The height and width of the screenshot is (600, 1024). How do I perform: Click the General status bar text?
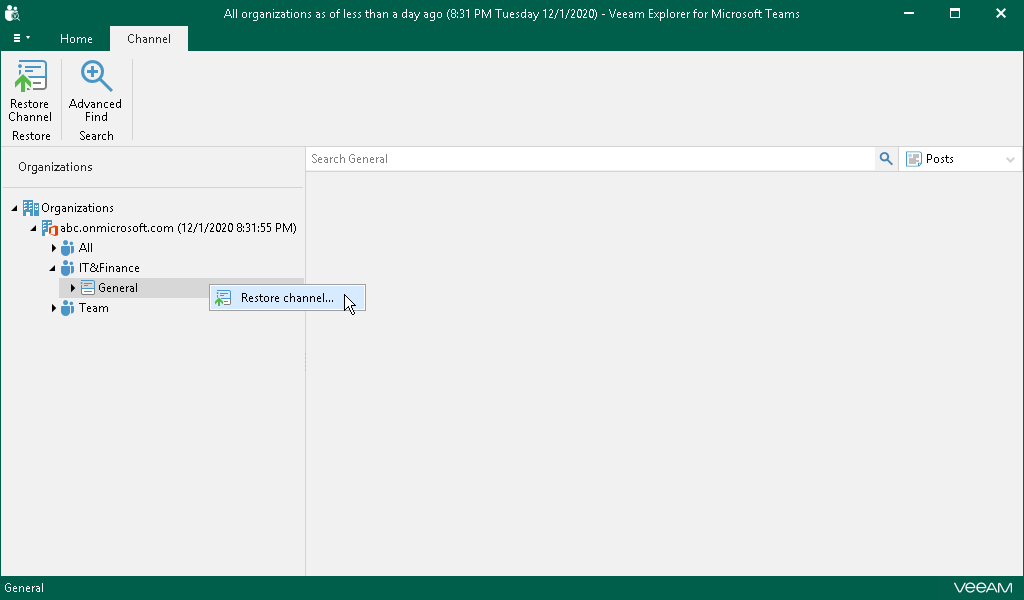(x=24, y=588)
